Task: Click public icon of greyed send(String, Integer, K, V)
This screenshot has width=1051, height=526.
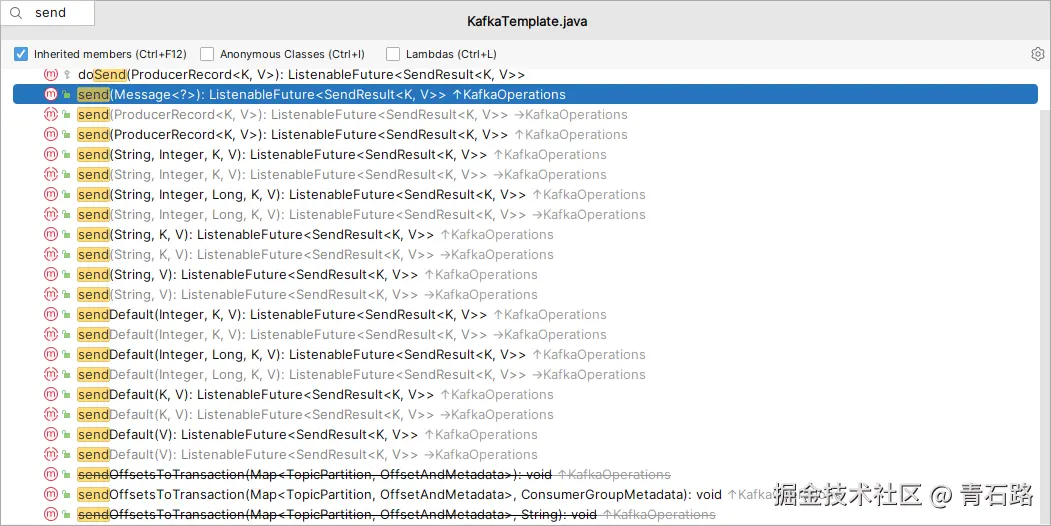Action: click(66, 174)
